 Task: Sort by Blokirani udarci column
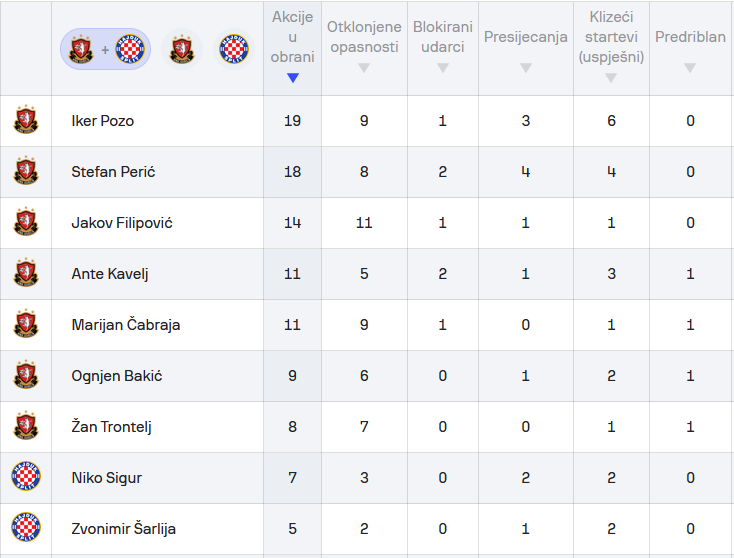[442, 48]
